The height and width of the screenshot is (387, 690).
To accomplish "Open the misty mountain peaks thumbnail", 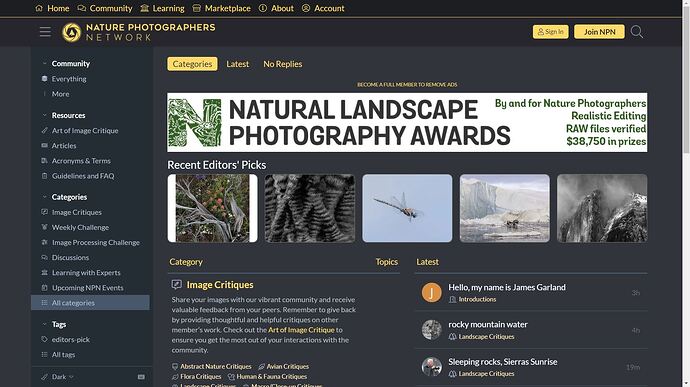I will (602, 208).
